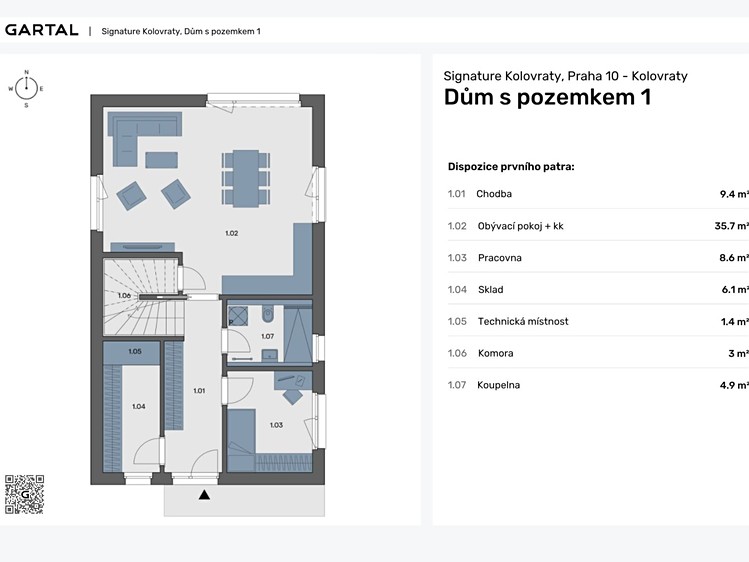Select the '1.03 Pracovna' row

598,258
